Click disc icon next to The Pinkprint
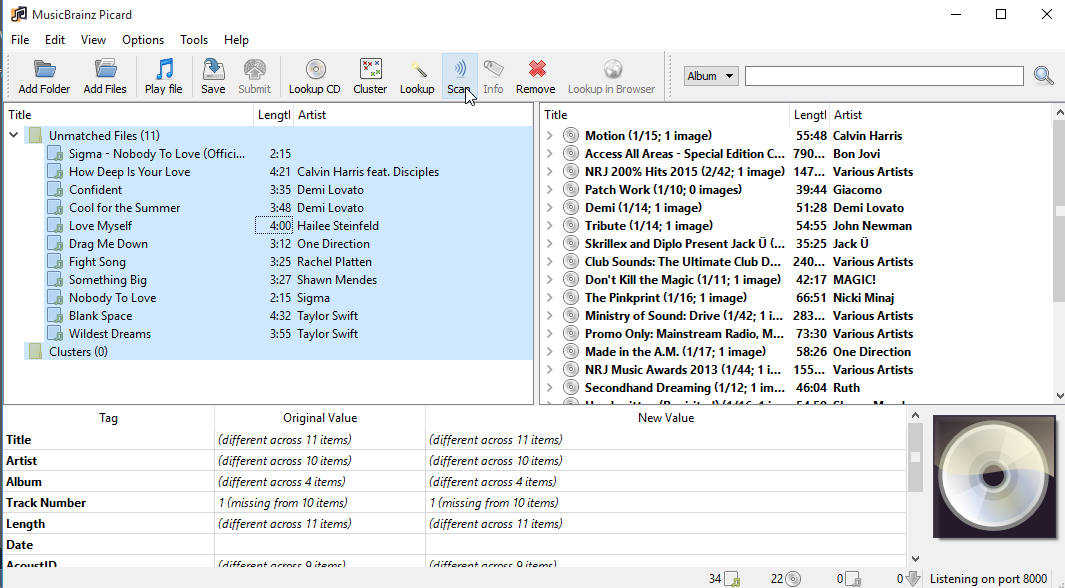This screenshot has height=588, width=1065. tap(571, 297)
